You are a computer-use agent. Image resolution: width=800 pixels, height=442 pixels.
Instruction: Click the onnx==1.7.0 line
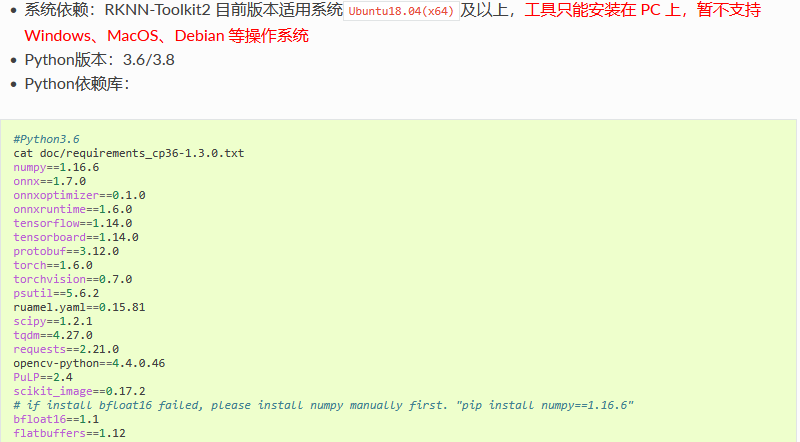click(49, 181)
